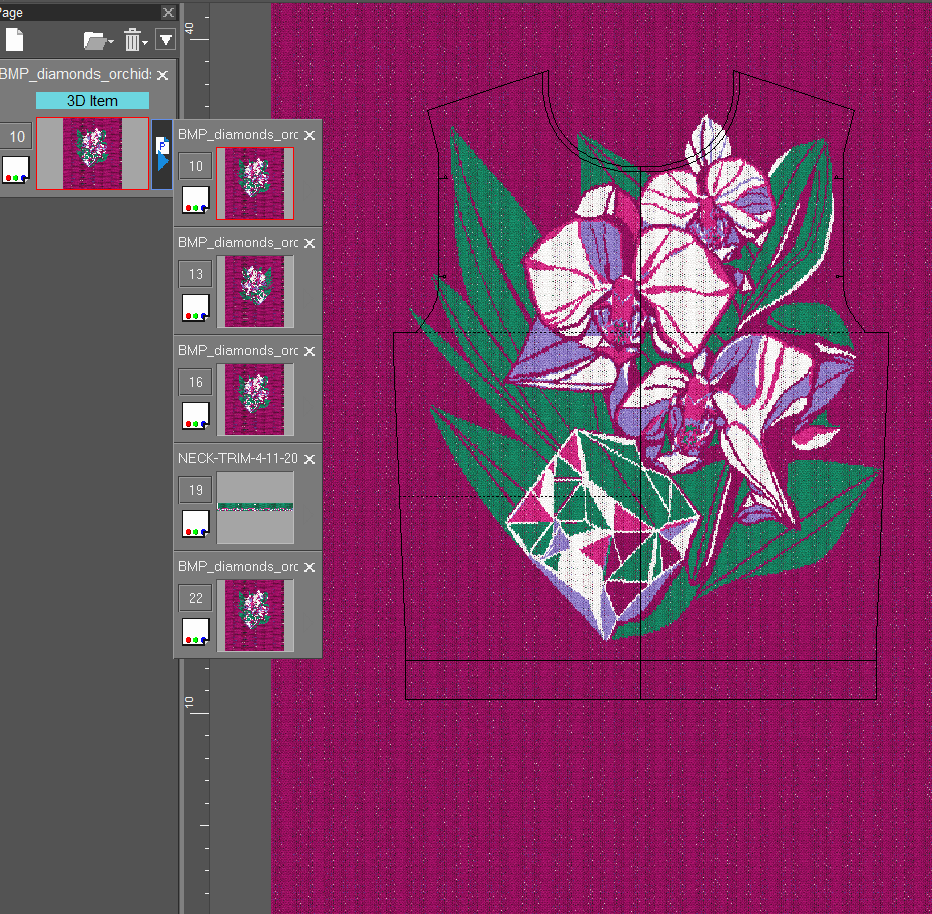Select the page 16 thumbnail
This screenshot has width=932, height=914.
[255, 399]
